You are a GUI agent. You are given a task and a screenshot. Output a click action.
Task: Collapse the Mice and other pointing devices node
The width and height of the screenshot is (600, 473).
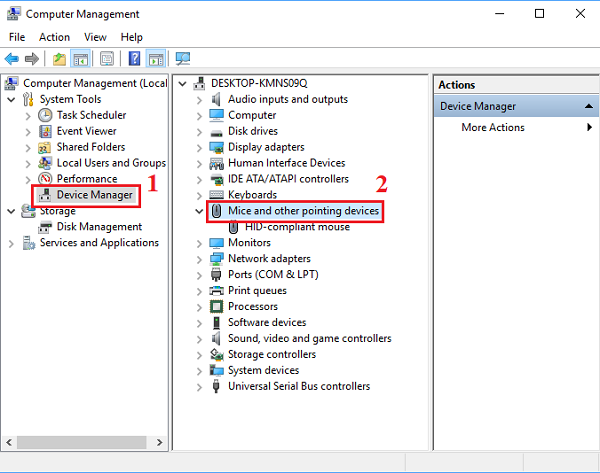[x=199, y=211]
